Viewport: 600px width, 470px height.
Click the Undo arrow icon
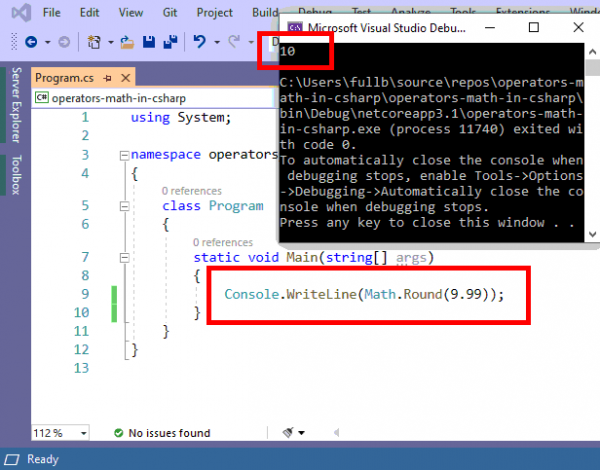click(x=200, y=42)
